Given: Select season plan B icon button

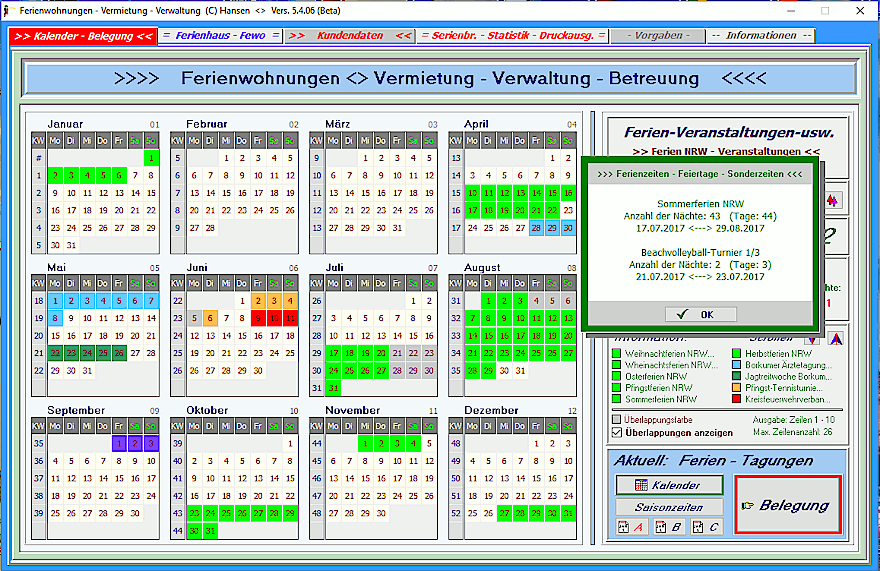Looking at the screenshot, I should [x=669, y=527].
